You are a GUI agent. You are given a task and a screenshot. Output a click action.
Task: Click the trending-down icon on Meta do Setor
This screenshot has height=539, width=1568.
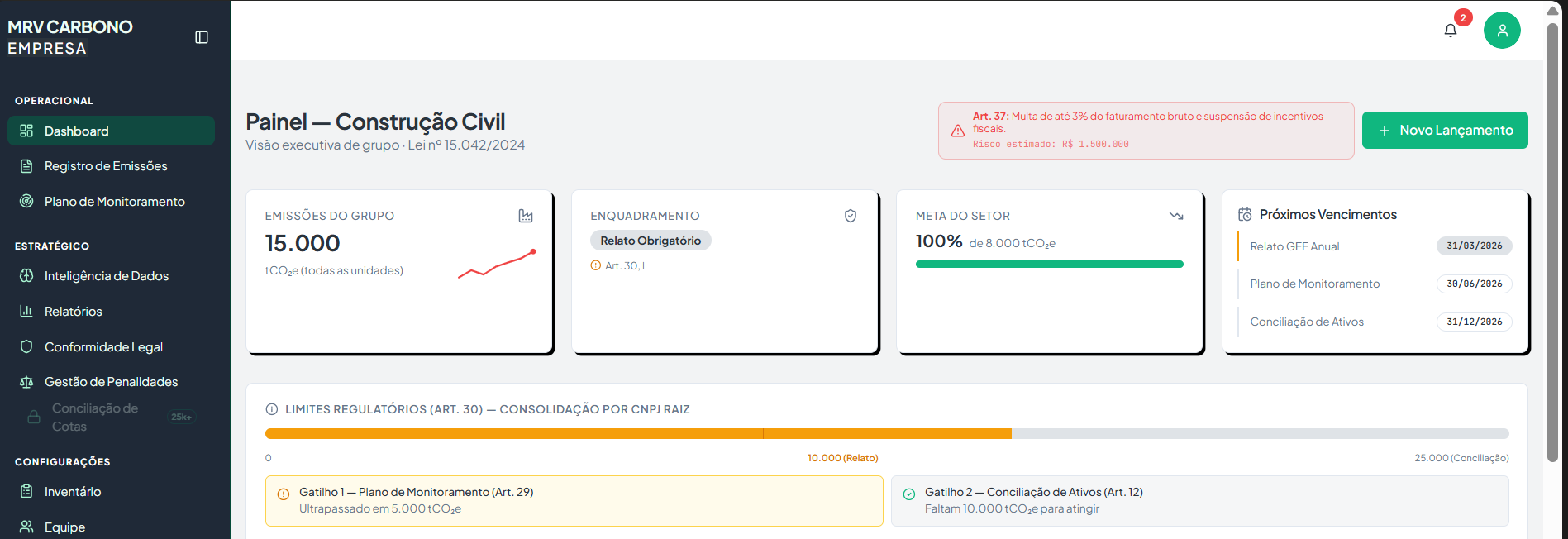pos(1176,216)
